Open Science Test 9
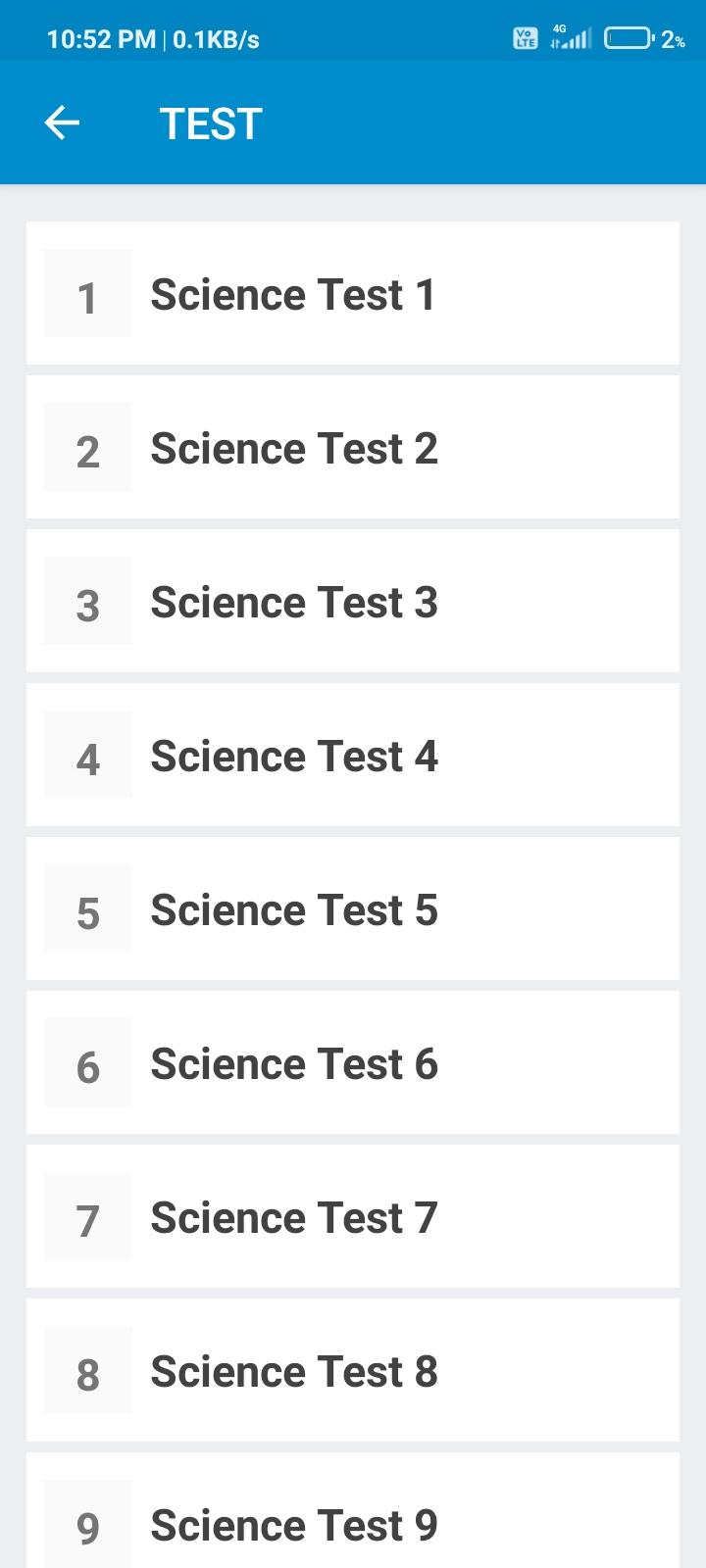 tap(353, 1510)
